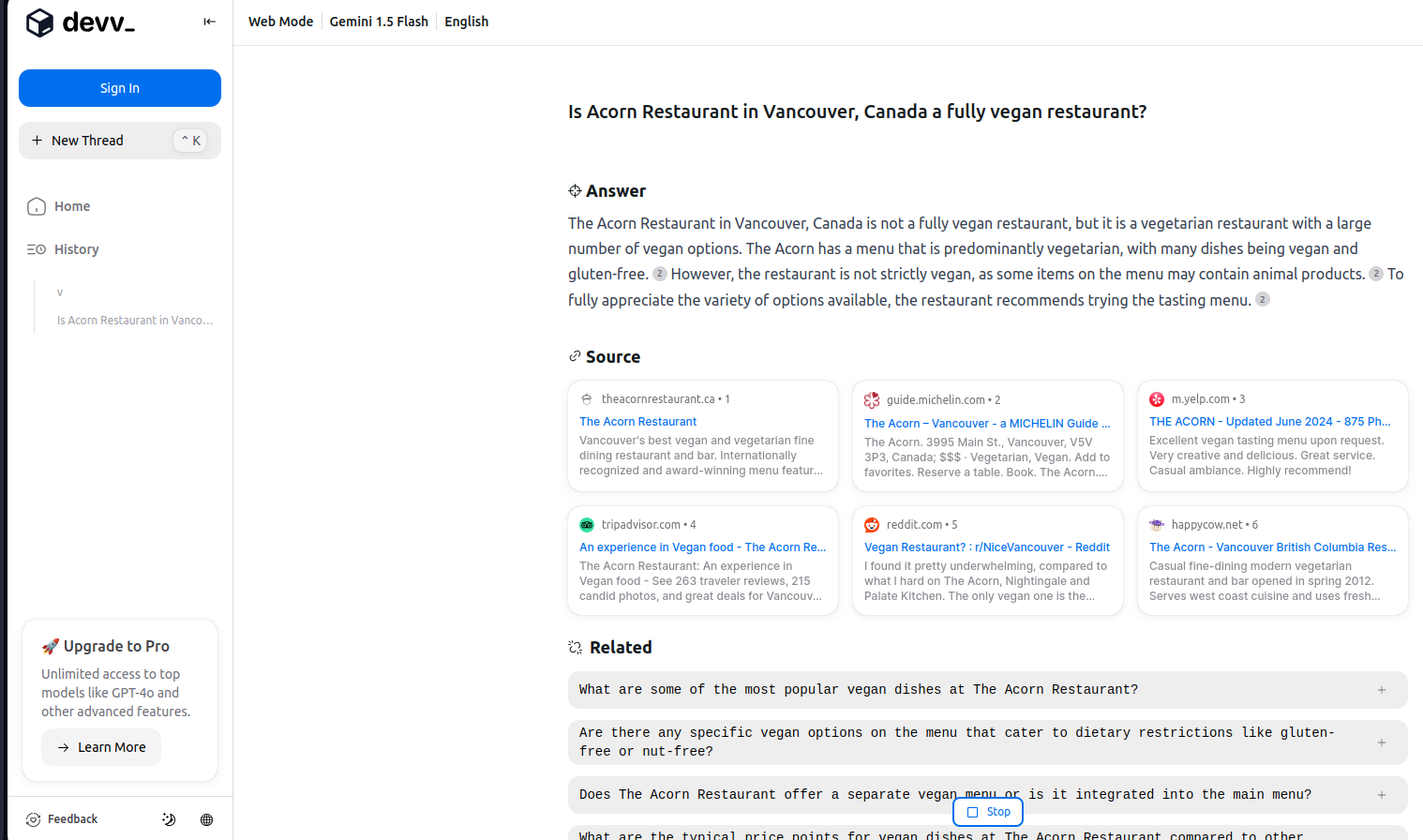The height and width of the screenshot is (840, 1423).
Task: Click 'Upgrade to Pro' heading text
Action: 116,646
